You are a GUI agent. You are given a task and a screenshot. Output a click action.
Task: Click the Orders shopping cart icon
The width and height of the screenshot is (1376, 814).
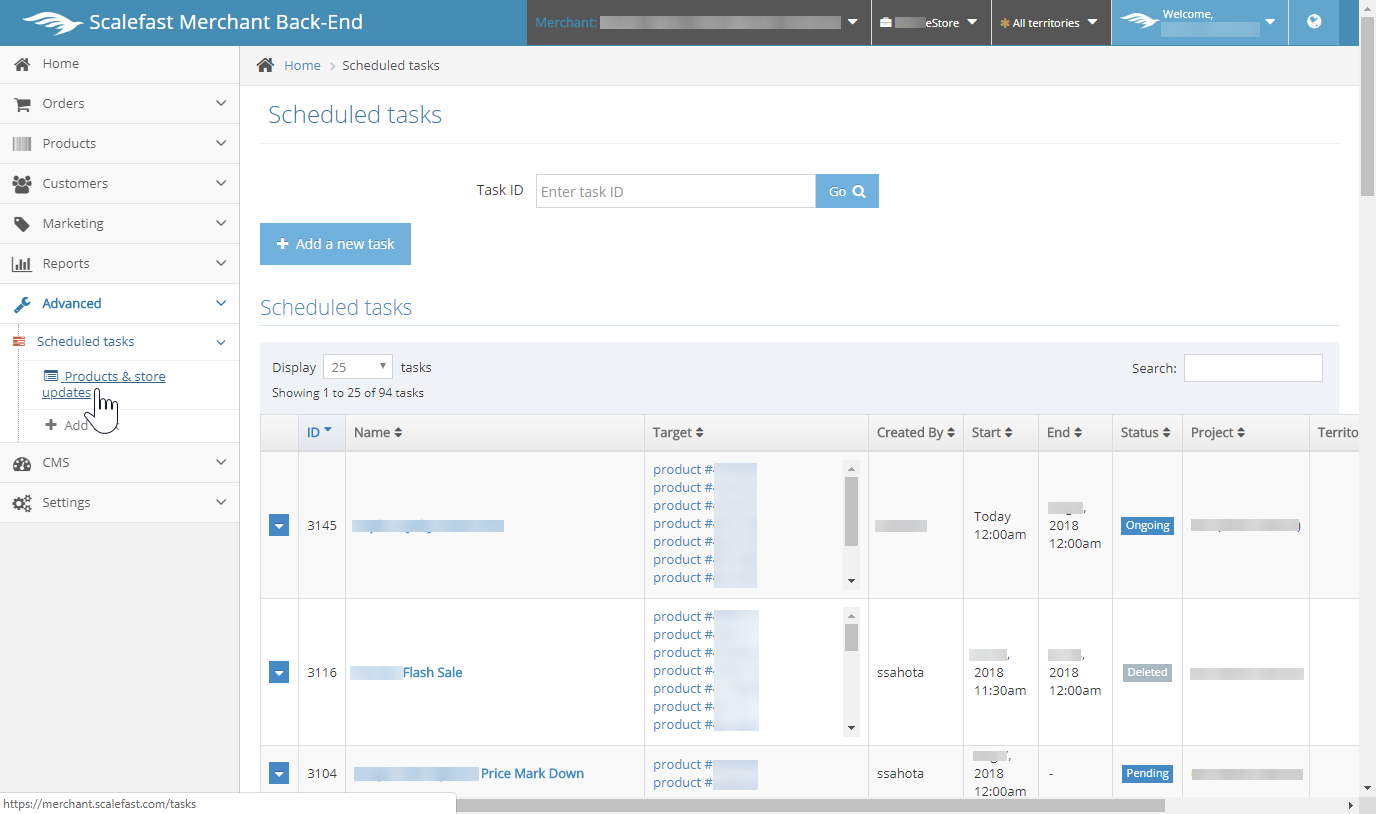[x=21, y=104]
